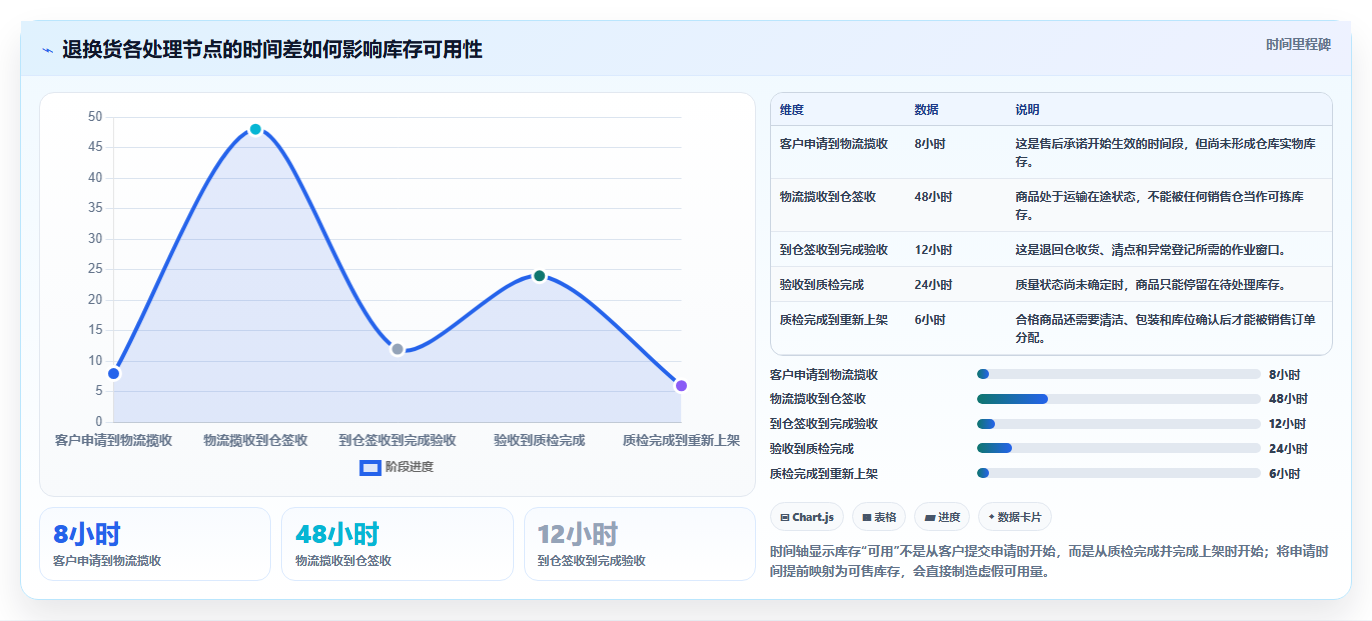Click the y-axis value 50
The width and height of the screenshot is (1372, 621).
pos(95,117)
